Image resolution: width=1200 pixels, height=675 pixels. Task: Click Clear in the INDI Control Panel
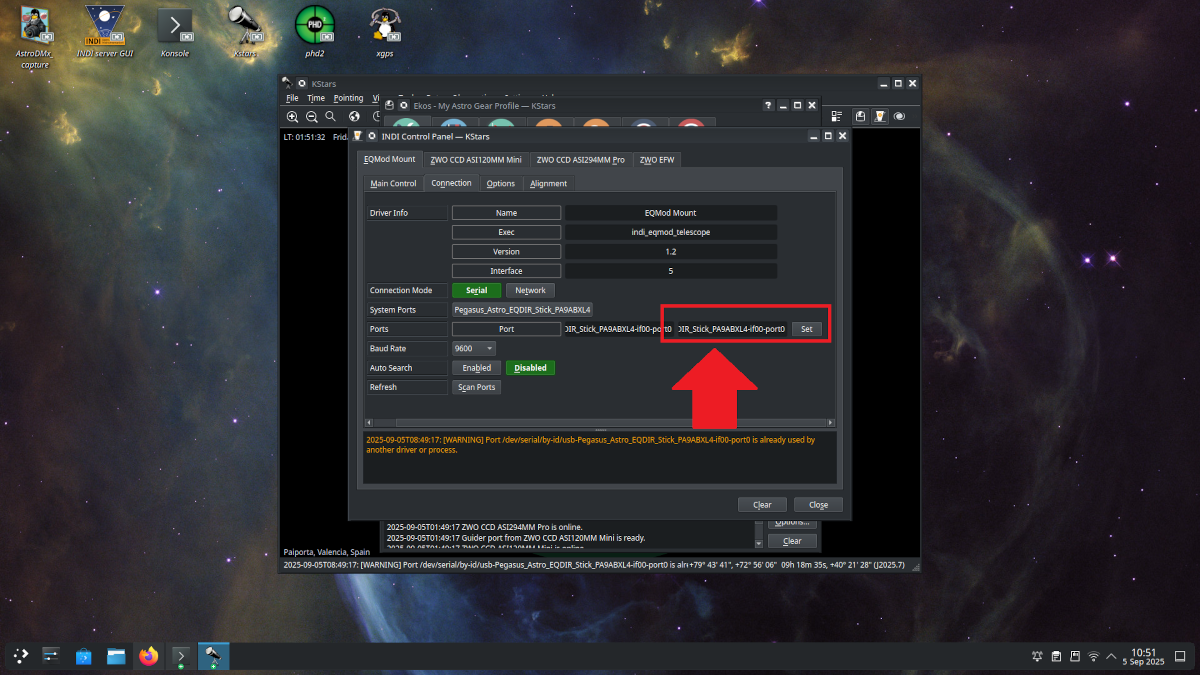762,504
